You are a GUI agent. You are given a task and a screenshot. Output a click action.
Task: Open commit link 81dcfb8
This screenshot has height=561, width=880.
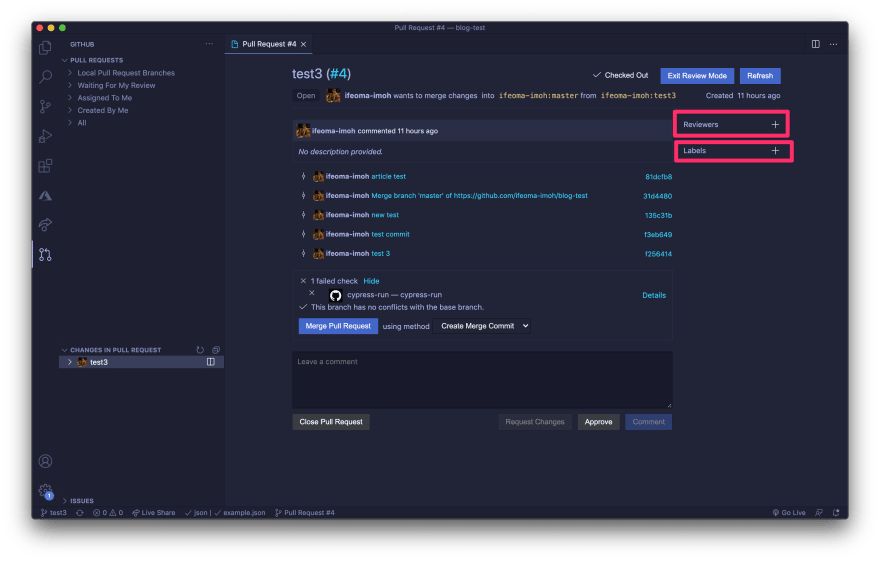[x=658, y=176]
